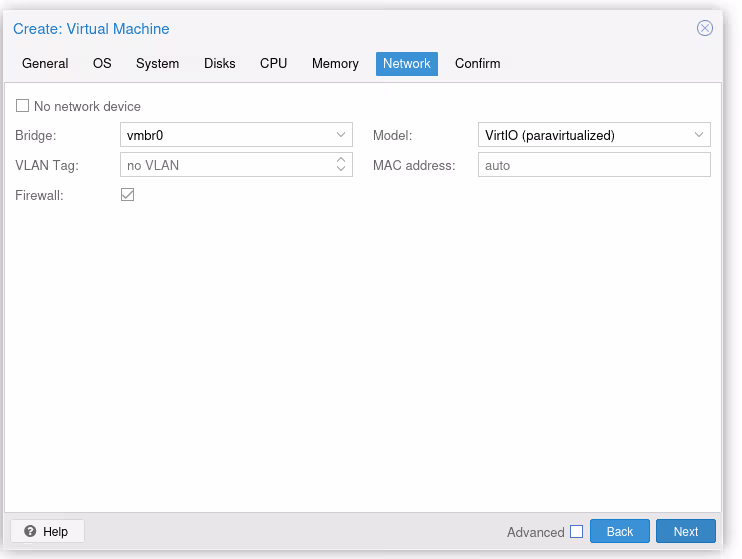The image size is (742, 559).
Task: Go to the System tab
Action: (x=157, y=63)
